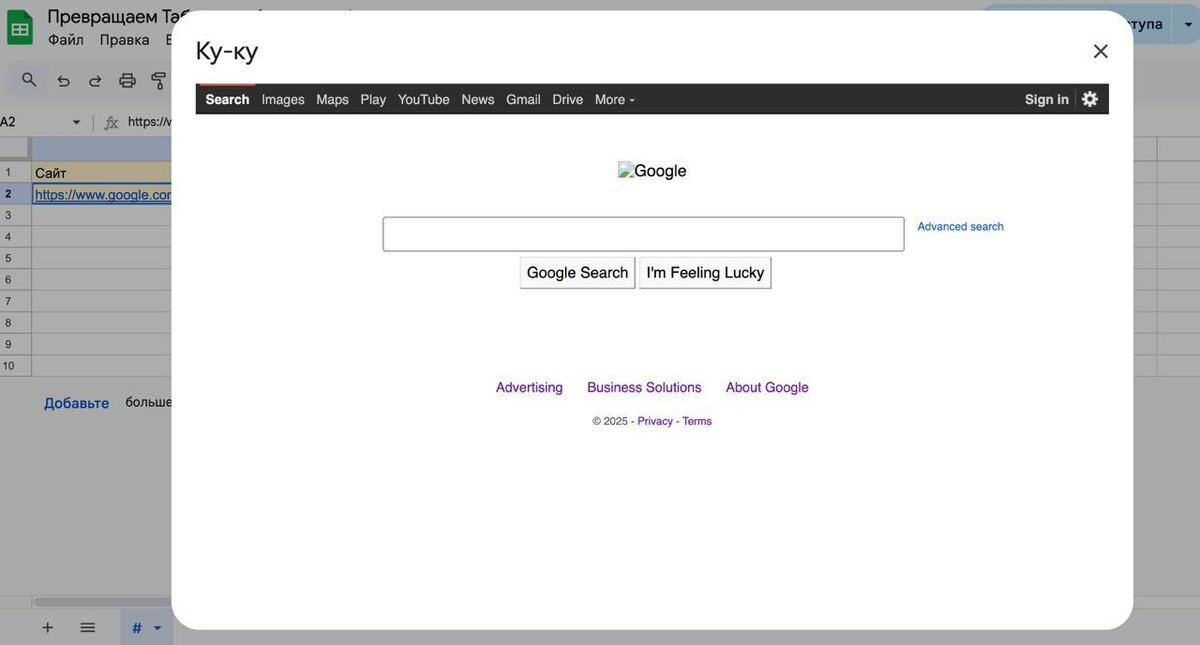Viewport: 1200px width, 645px height.
Task: Open the Privacy link
Action: coord(655,421)
